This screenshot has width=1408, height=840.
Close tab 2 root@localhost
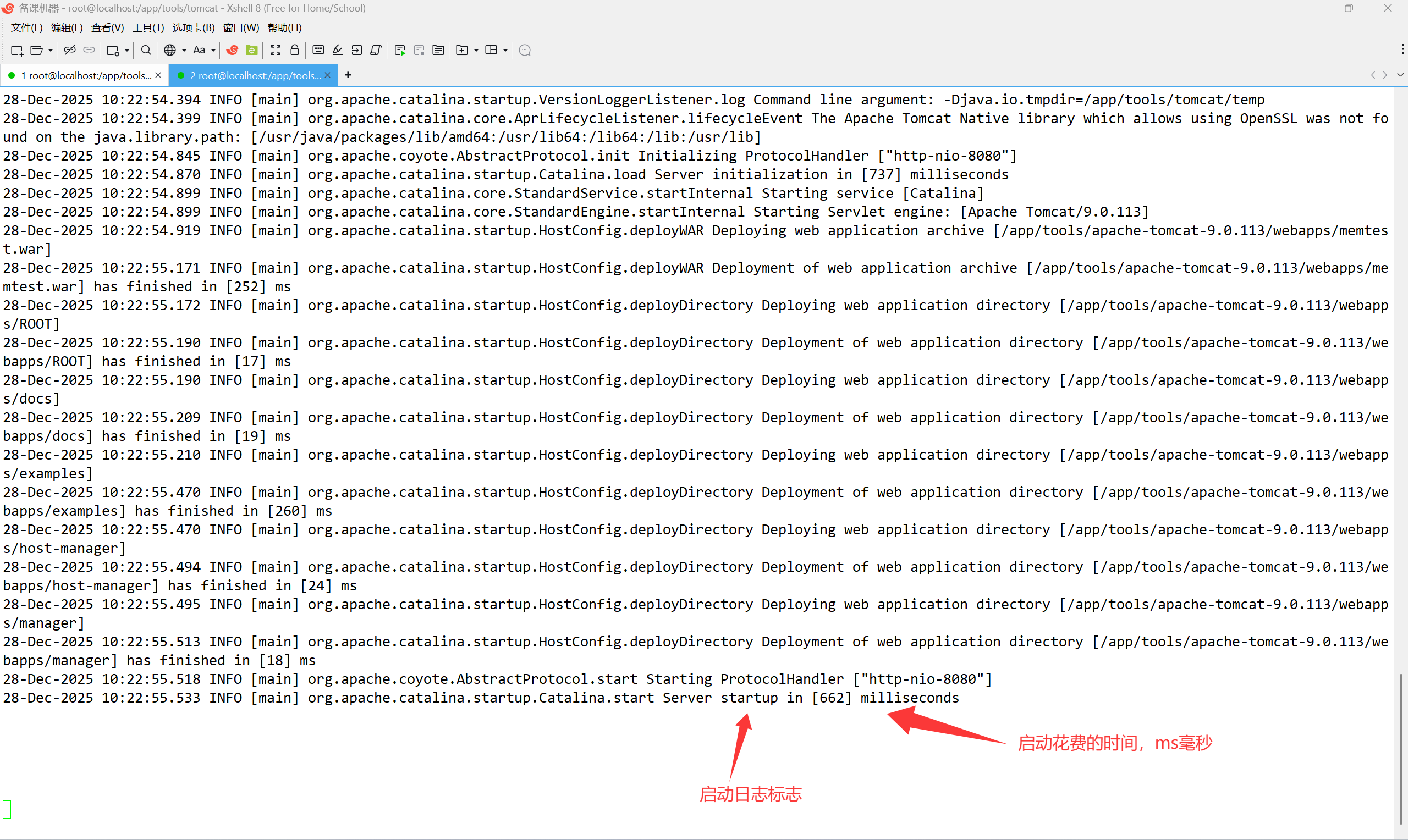pyautogui.click(x=327, y=75)
